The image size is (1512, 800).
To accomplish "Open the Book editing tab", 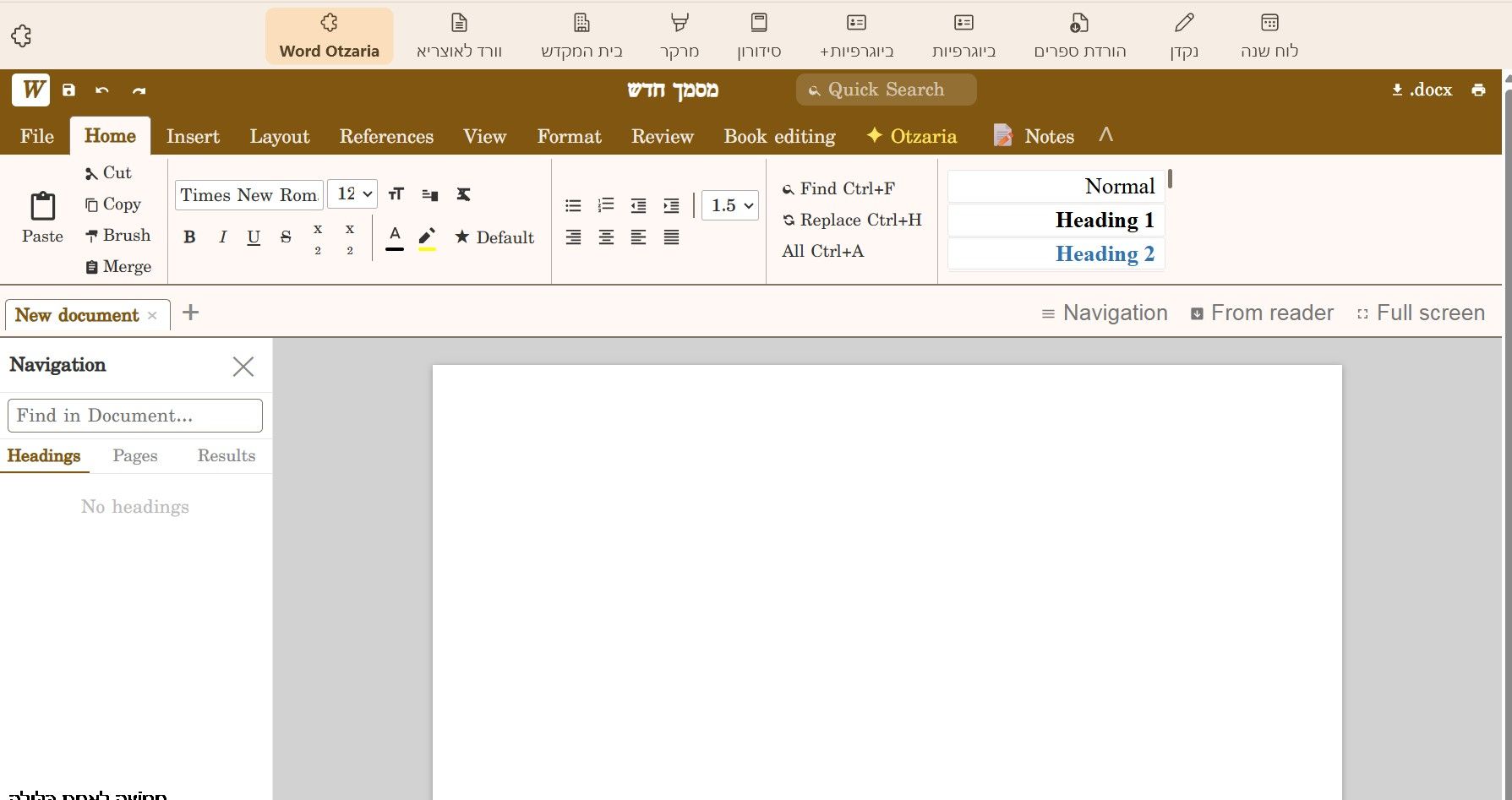I will pyautogui.click(x=779, y=136).
